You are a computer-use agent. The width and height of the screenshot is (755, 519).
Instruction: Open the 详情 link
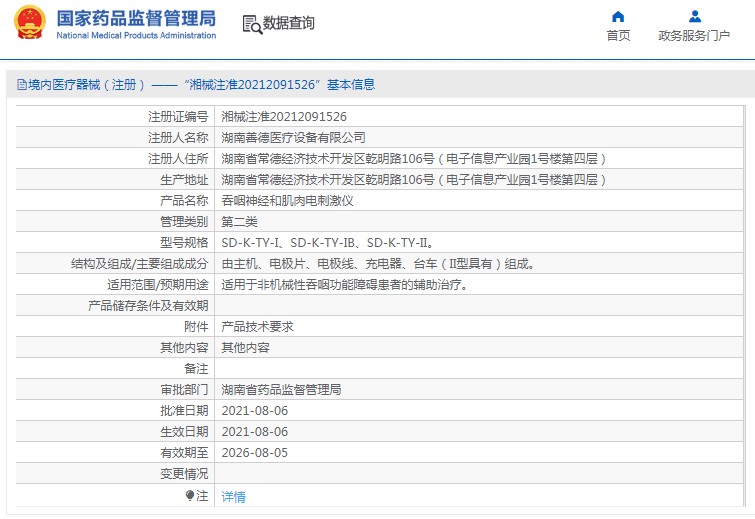(233, 497)
